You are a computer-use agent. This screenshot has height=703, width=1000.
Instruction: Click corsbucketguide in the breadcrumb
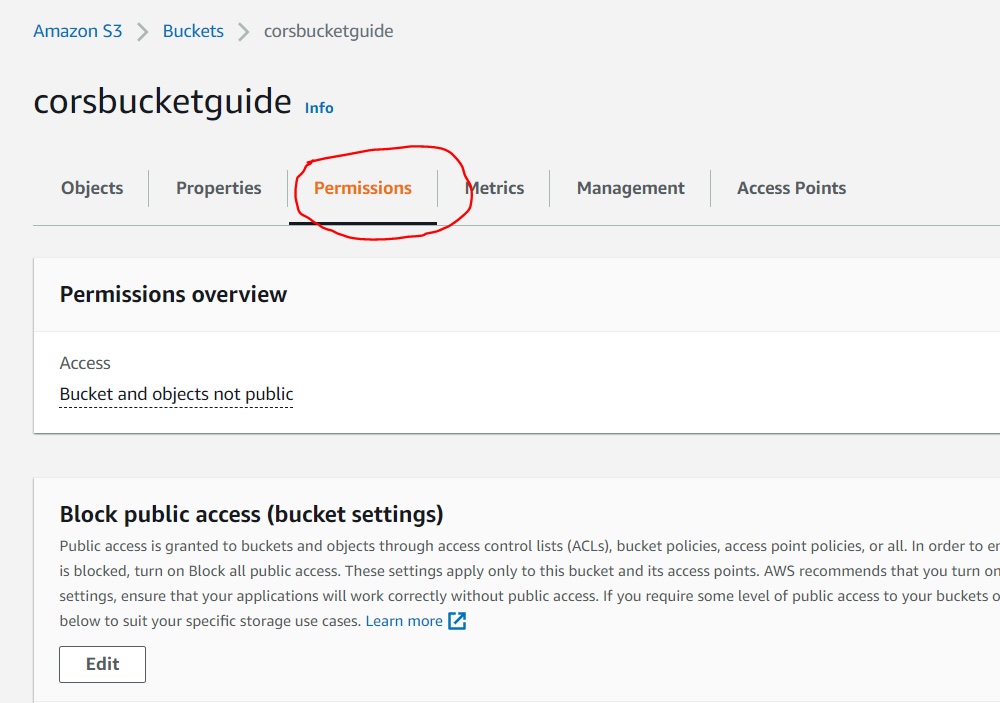click(x=328, y=31)
